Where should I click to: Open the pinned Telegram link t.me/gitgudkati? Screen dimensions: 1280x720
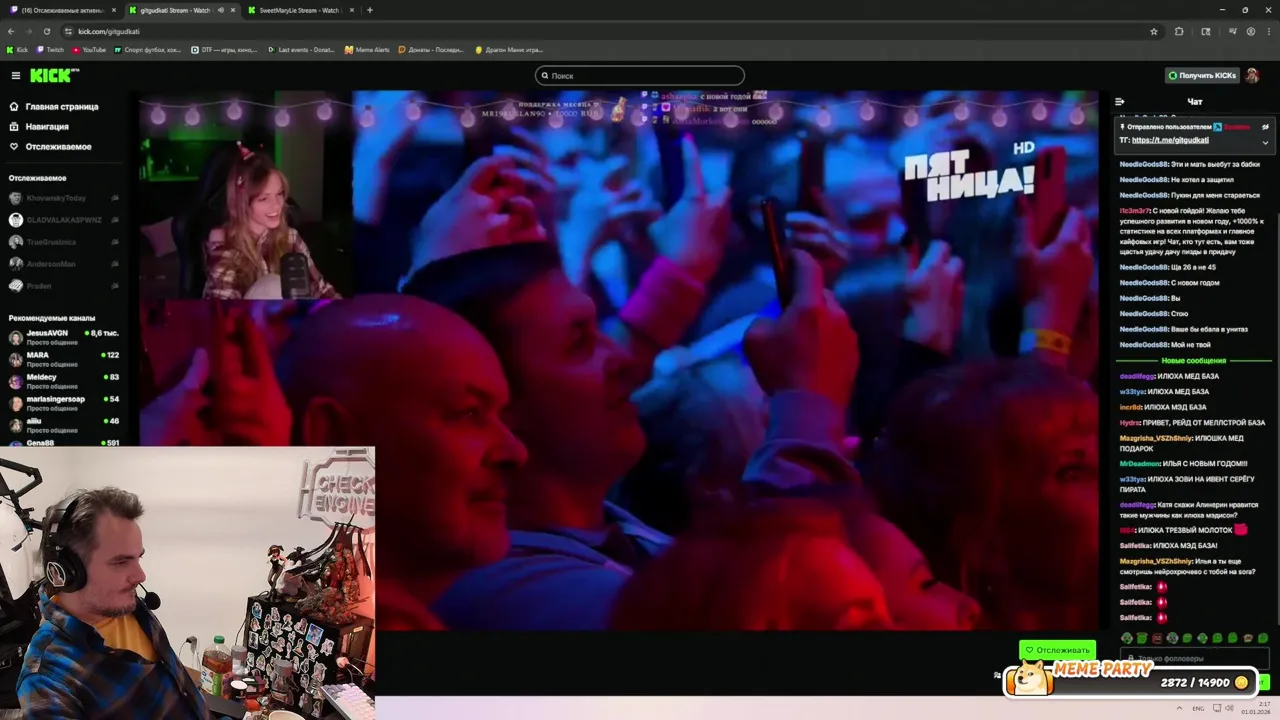coord(1170,140)
